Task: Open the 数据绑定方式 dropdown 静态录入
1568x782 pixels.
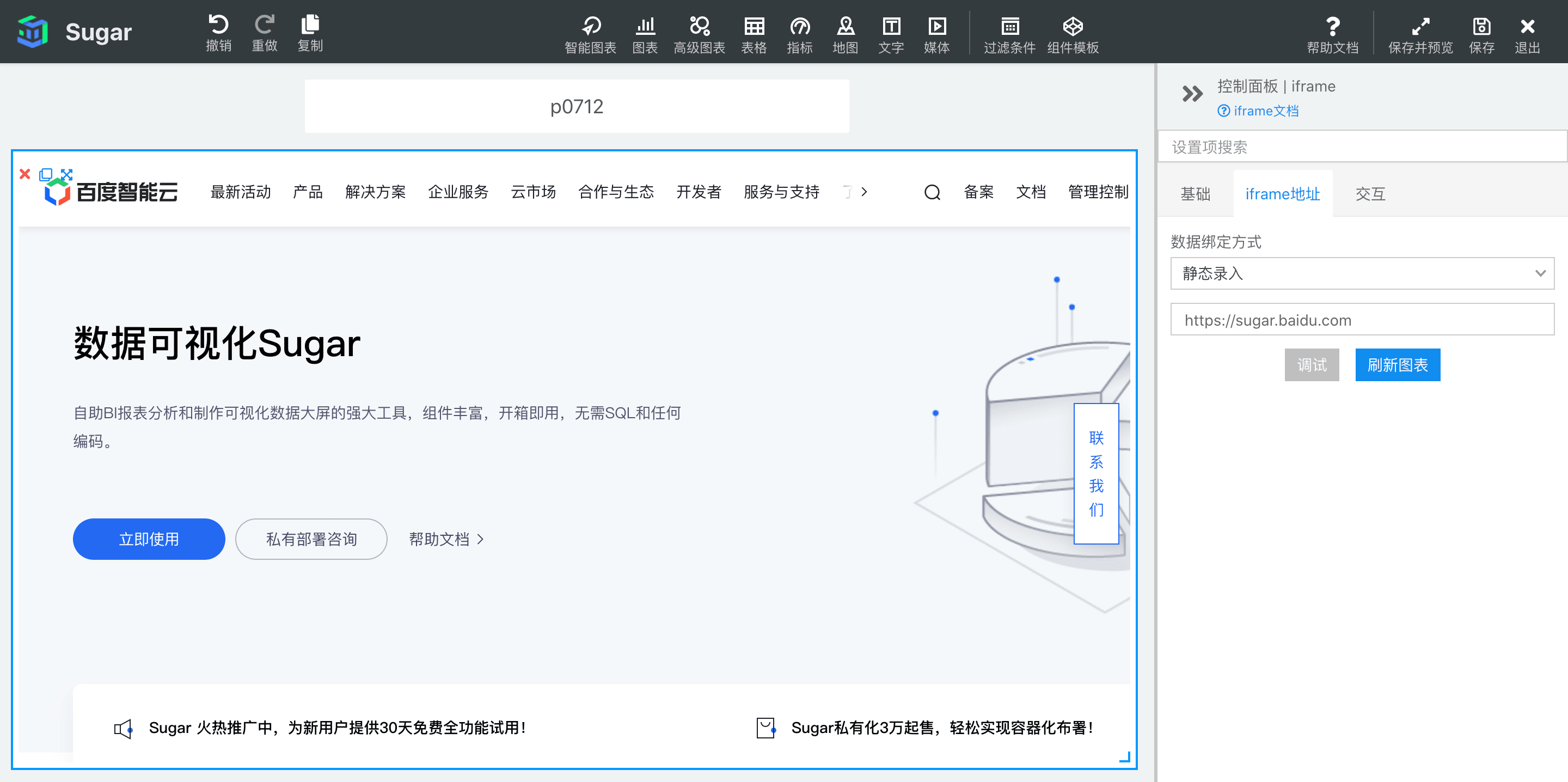Action: (x=1362, y=273)
